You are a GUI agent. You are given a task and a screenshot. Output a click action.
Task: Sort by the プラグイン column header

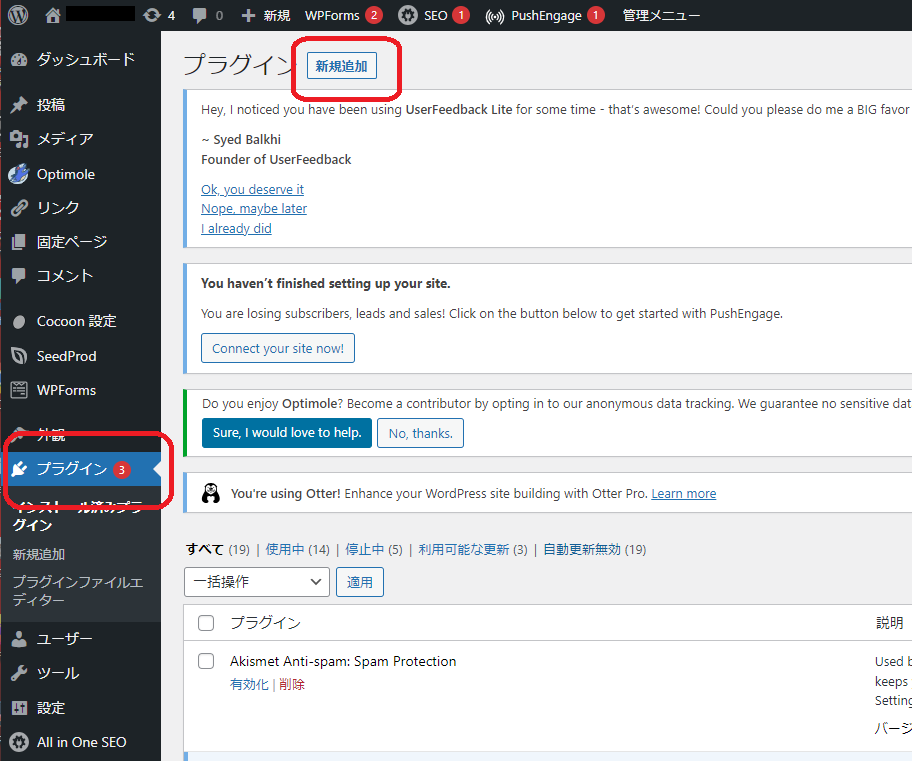pyautogui.click(x=265, y=623)
